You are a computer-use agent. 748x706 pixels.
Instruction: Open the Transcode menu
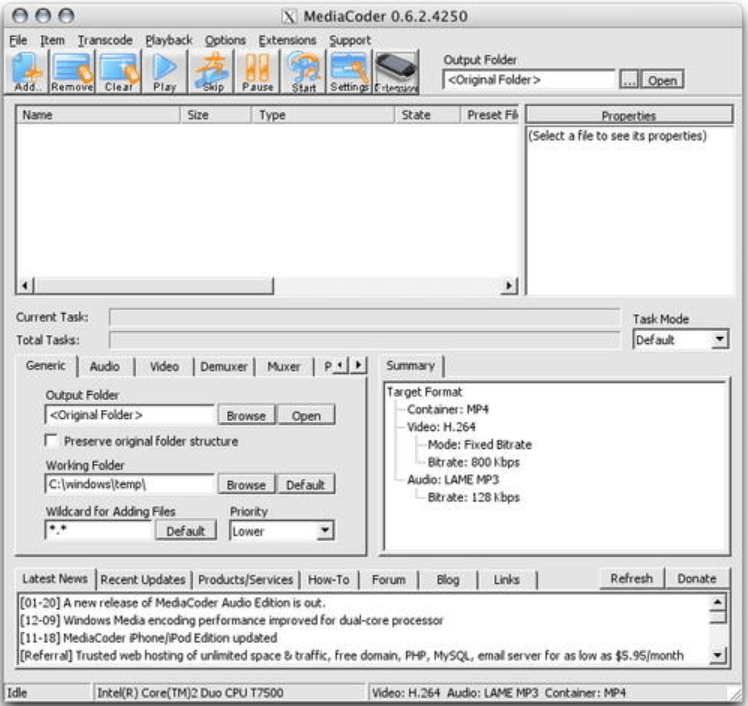[x=105, y=40]
